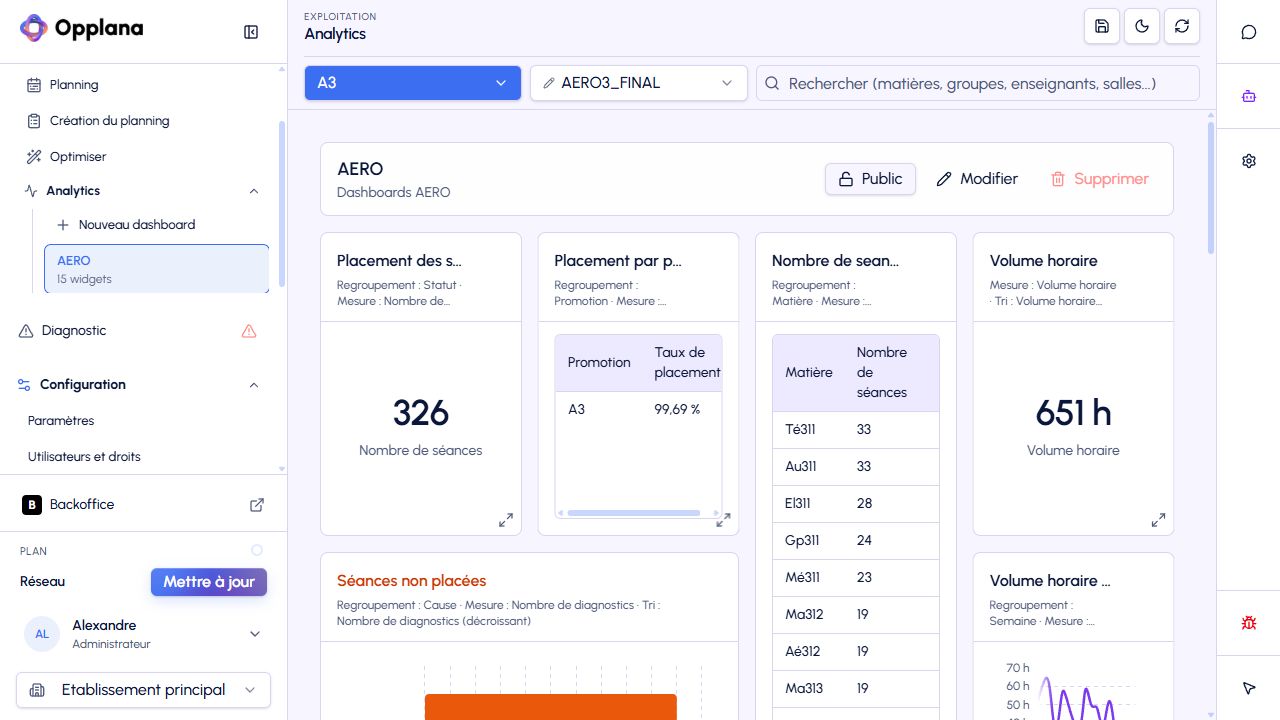The width and height of the screenshot is (1280, 720).
Task: Click the Modifier button label
Action: (x=989, y=179)
